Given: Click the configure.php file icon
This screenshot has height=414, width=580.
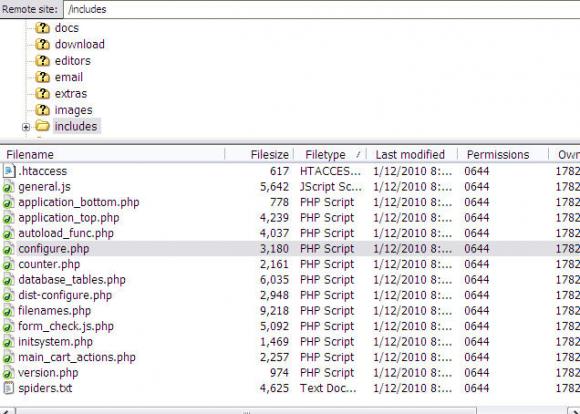Looking at the screenshot, I should [9, 249].
